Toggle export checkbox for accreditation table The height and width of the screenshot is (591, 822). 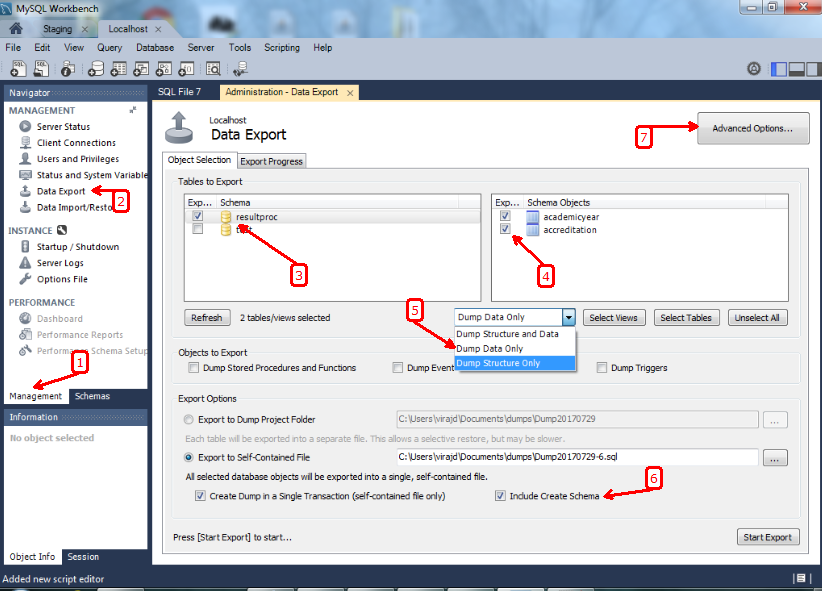pos(505,229)
